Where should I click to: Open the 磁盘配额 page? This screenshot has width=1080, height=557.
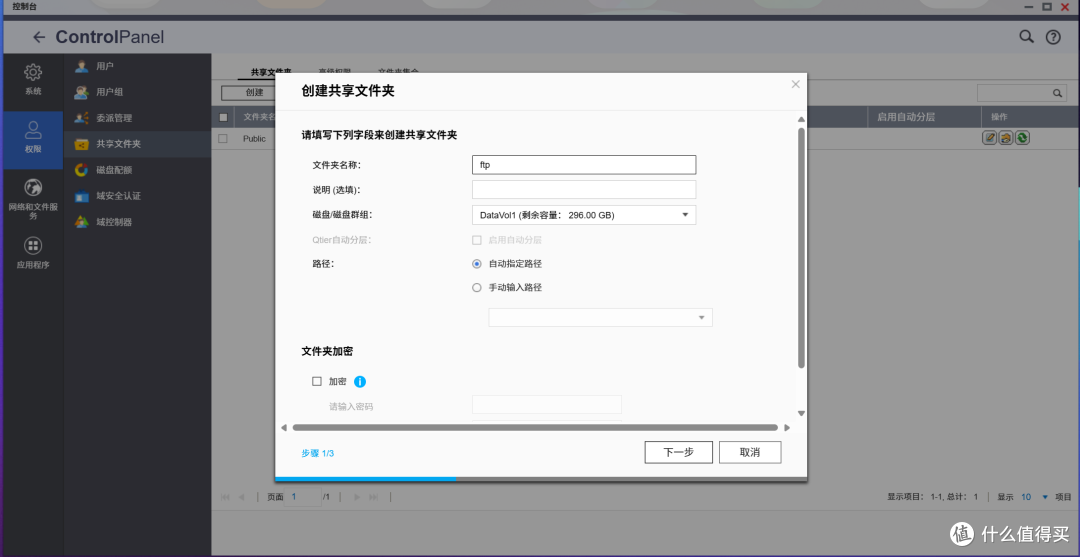[137, 170]
